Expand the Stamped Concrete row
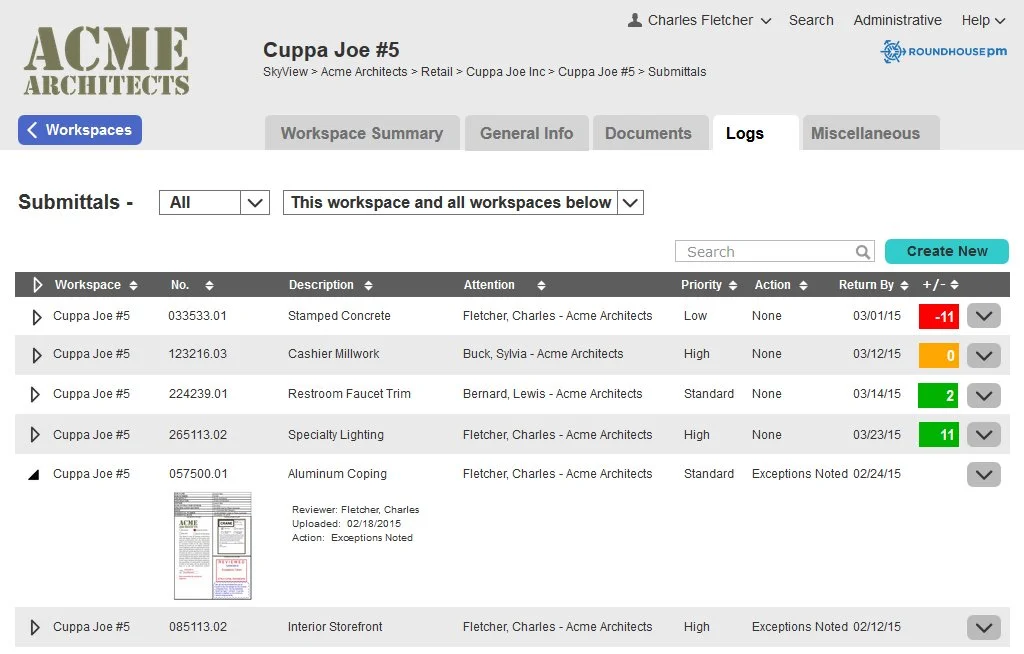This screenshot has height=654, width=1024. coord(37,317)
